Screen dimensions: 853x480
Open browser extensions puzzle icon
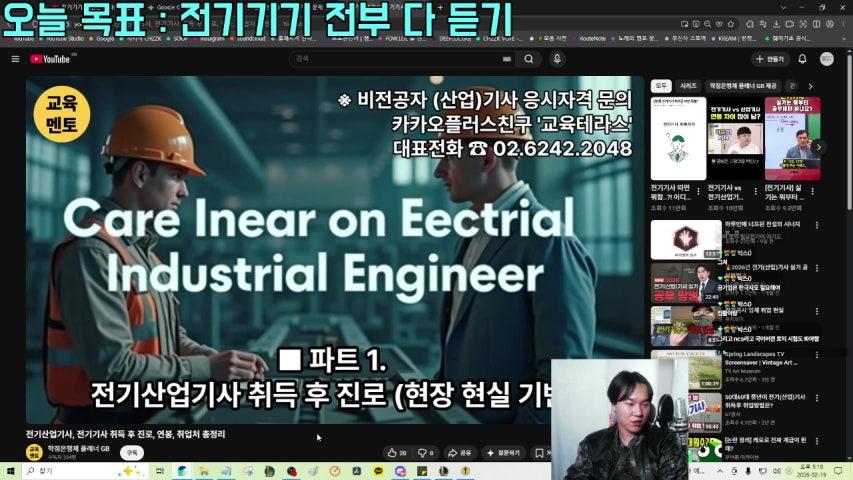(x=750, y=24)
